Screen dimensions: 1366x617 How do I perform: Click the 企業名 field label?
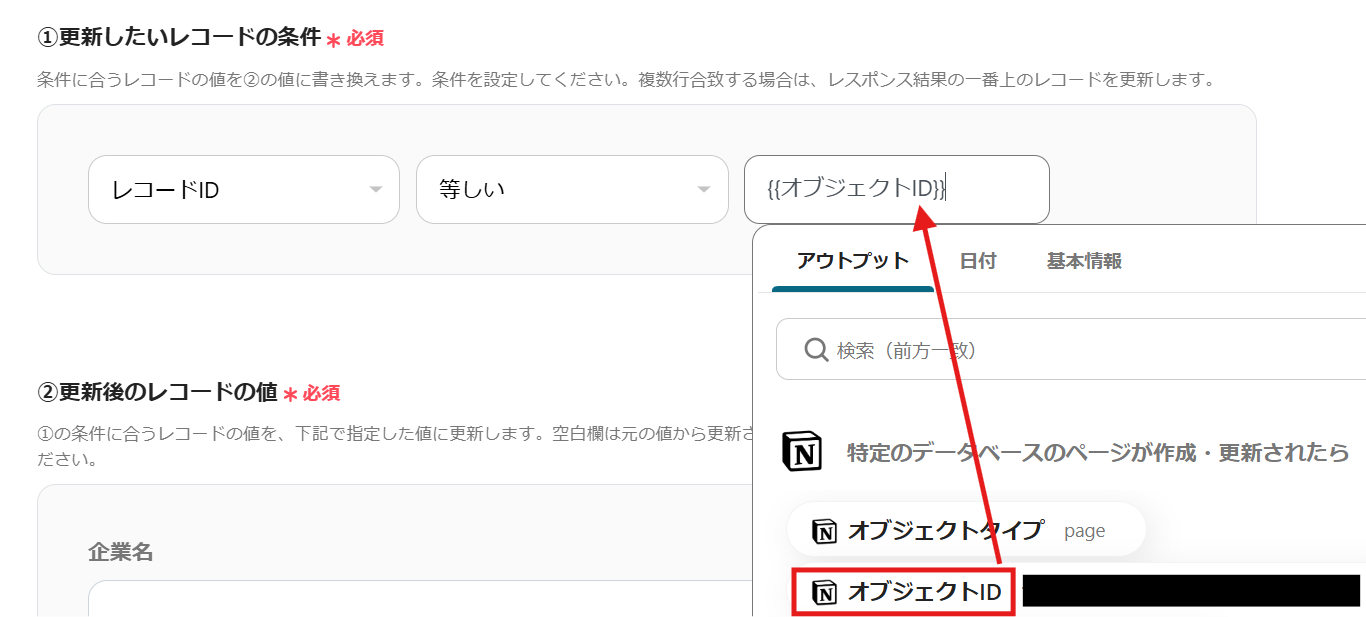coord(121,551)
